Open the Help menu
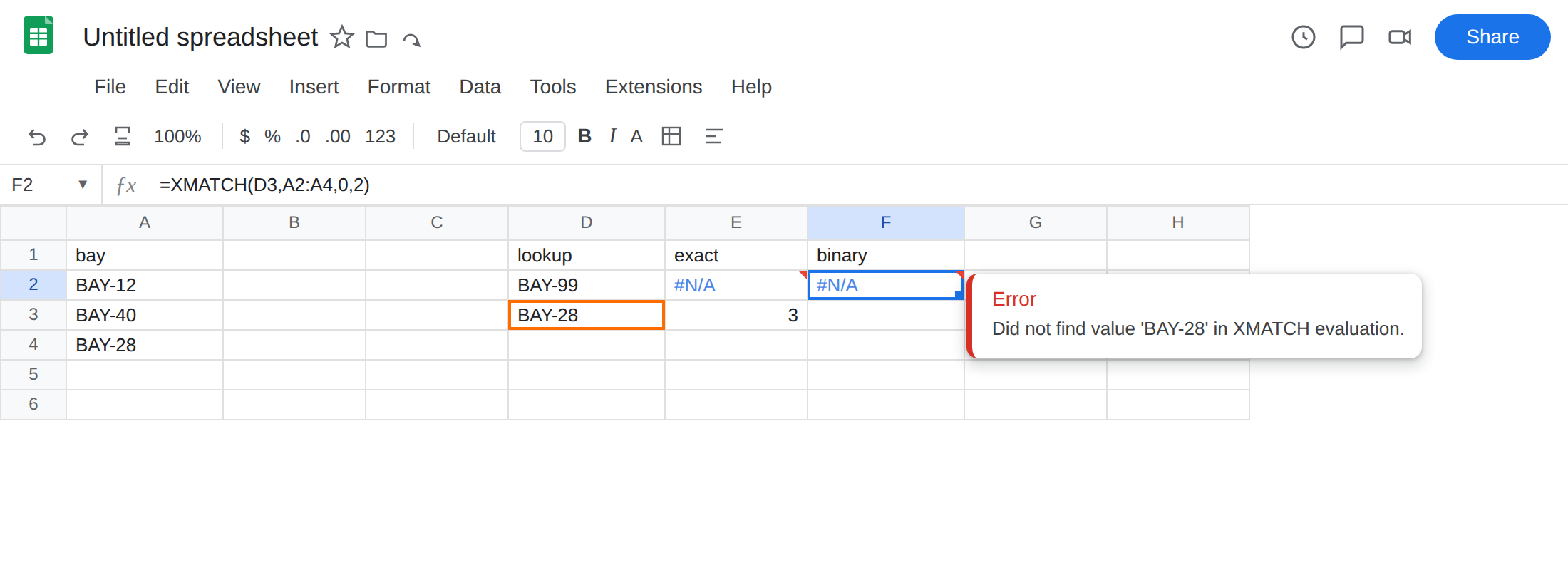This screenshot has width=1568, height=570. click(x=751, y=87)
